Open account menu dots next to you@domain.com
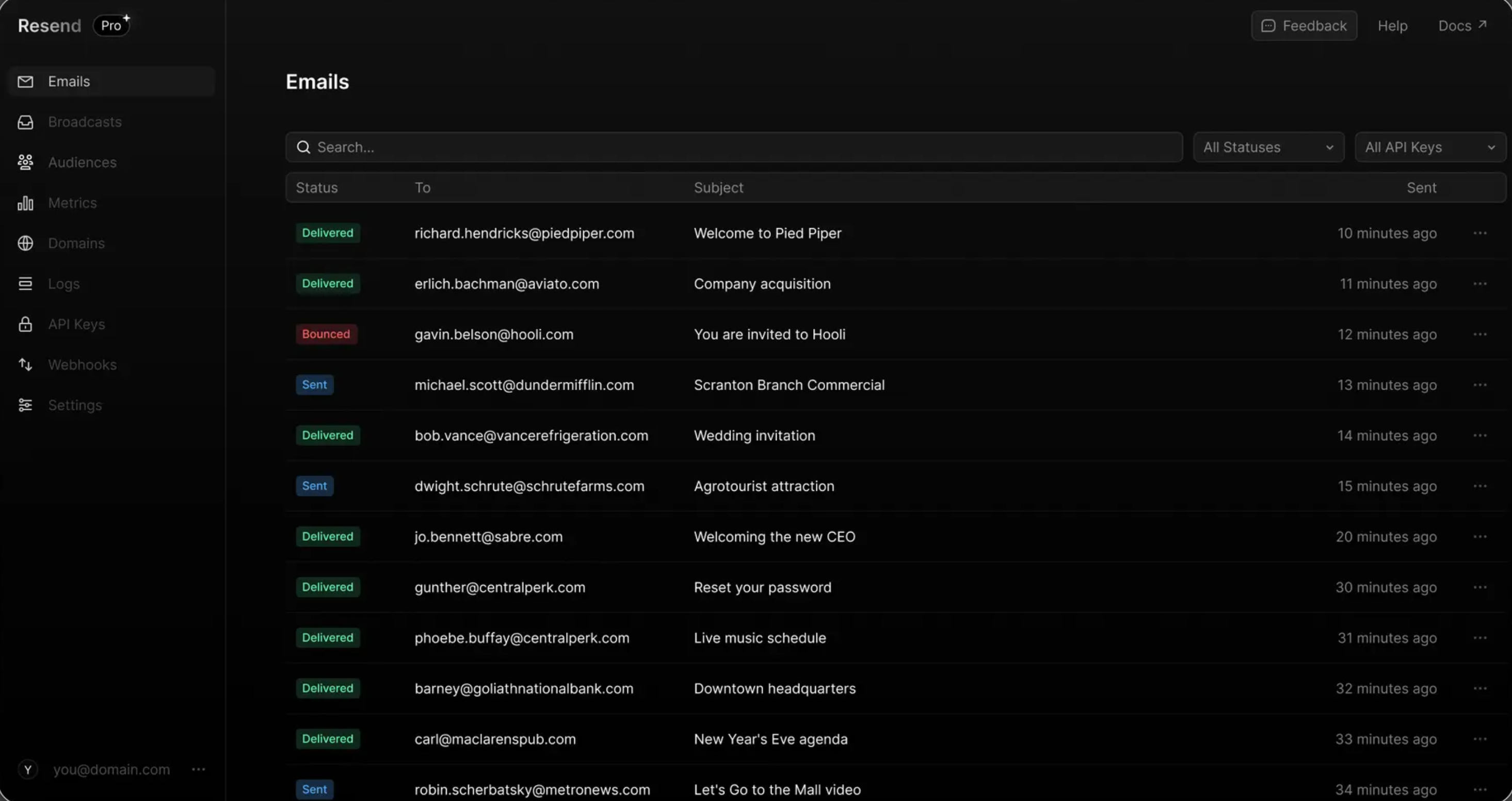The height and width of the screenshot is (801, 1512). [x=198, y=770]
